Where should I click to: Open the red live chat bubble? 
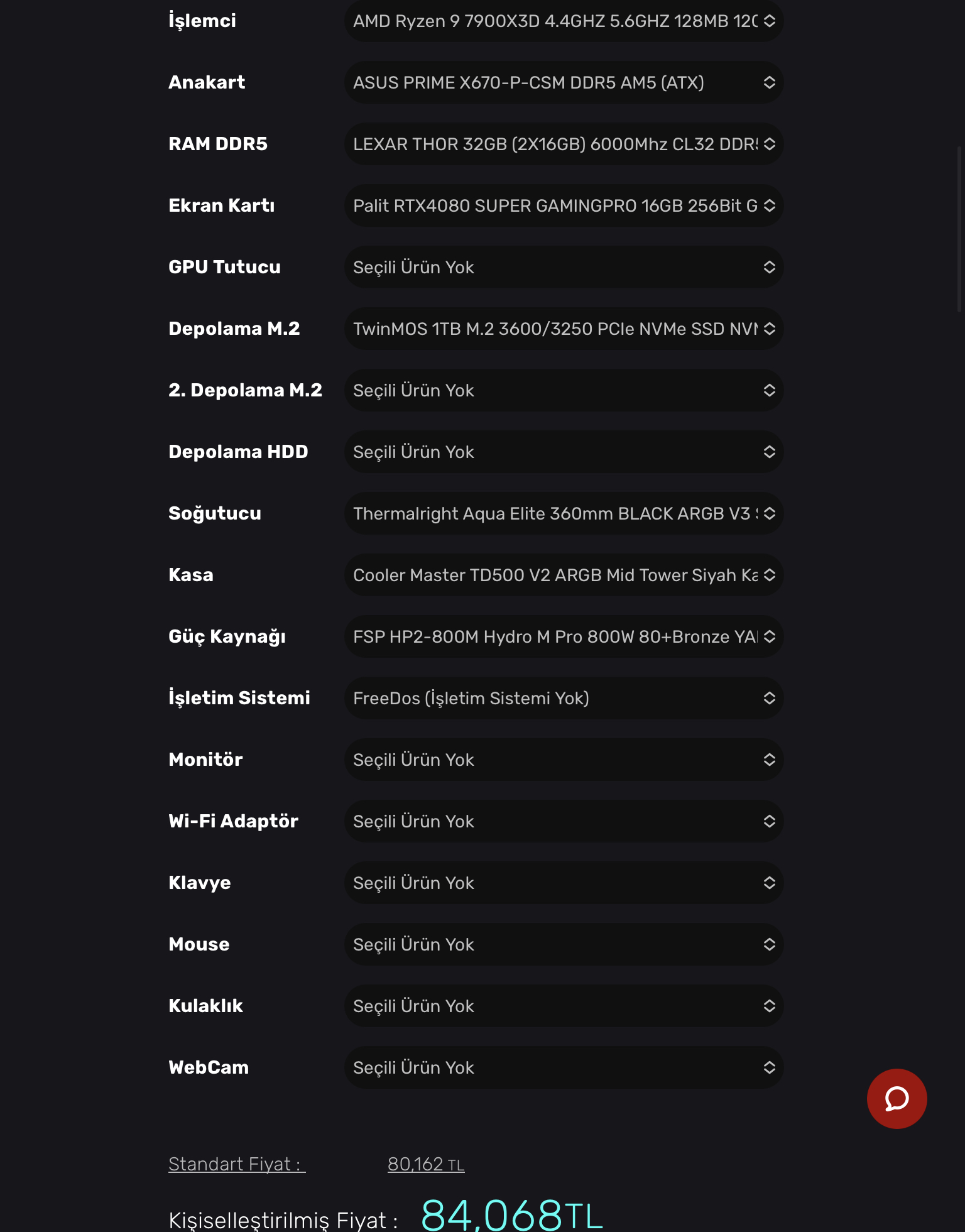pos(897,1099)
